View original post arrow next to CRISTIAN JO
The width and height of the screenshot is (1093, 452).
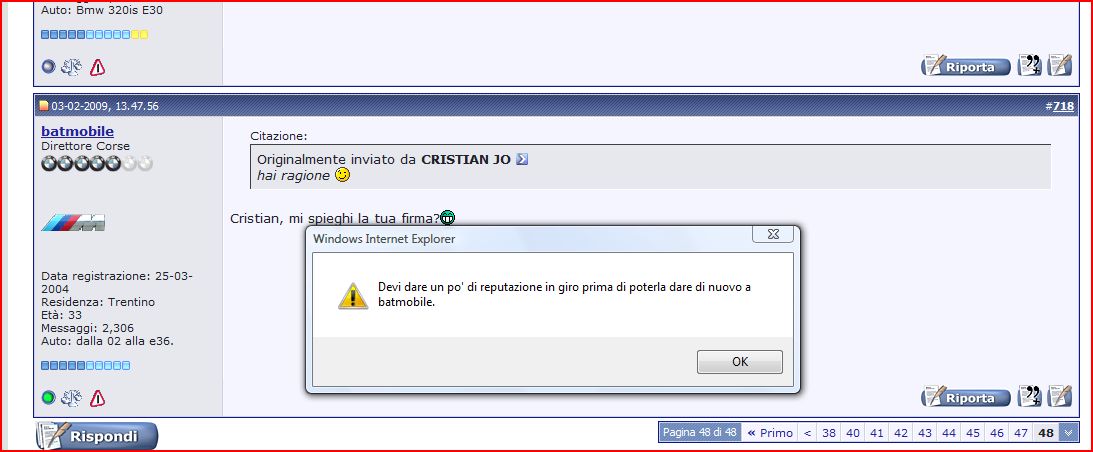click(522, 159)
